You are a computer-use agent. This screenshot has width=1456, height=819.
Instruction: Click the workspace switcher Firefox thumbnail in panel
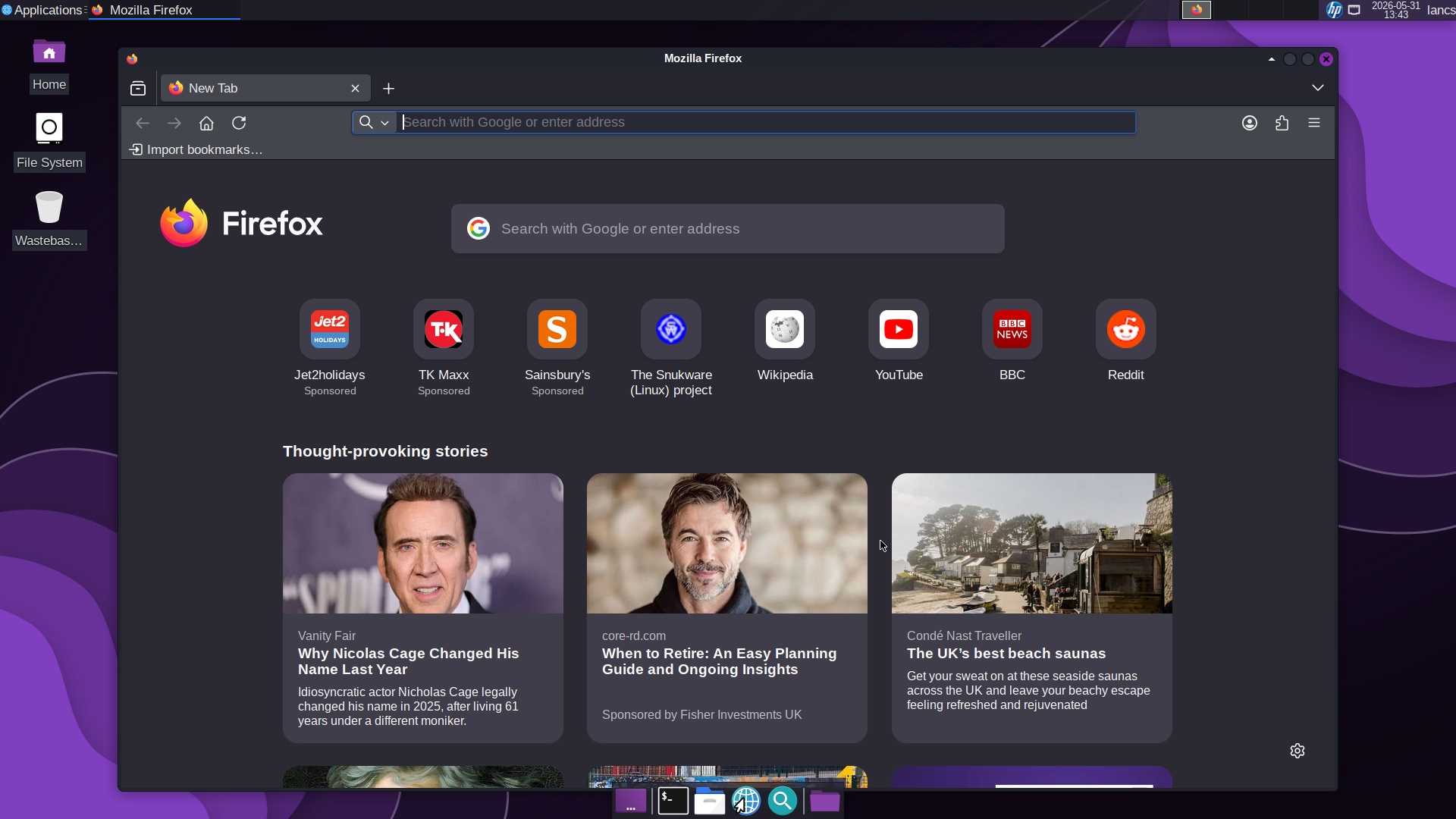click(x=1197, y=10)
